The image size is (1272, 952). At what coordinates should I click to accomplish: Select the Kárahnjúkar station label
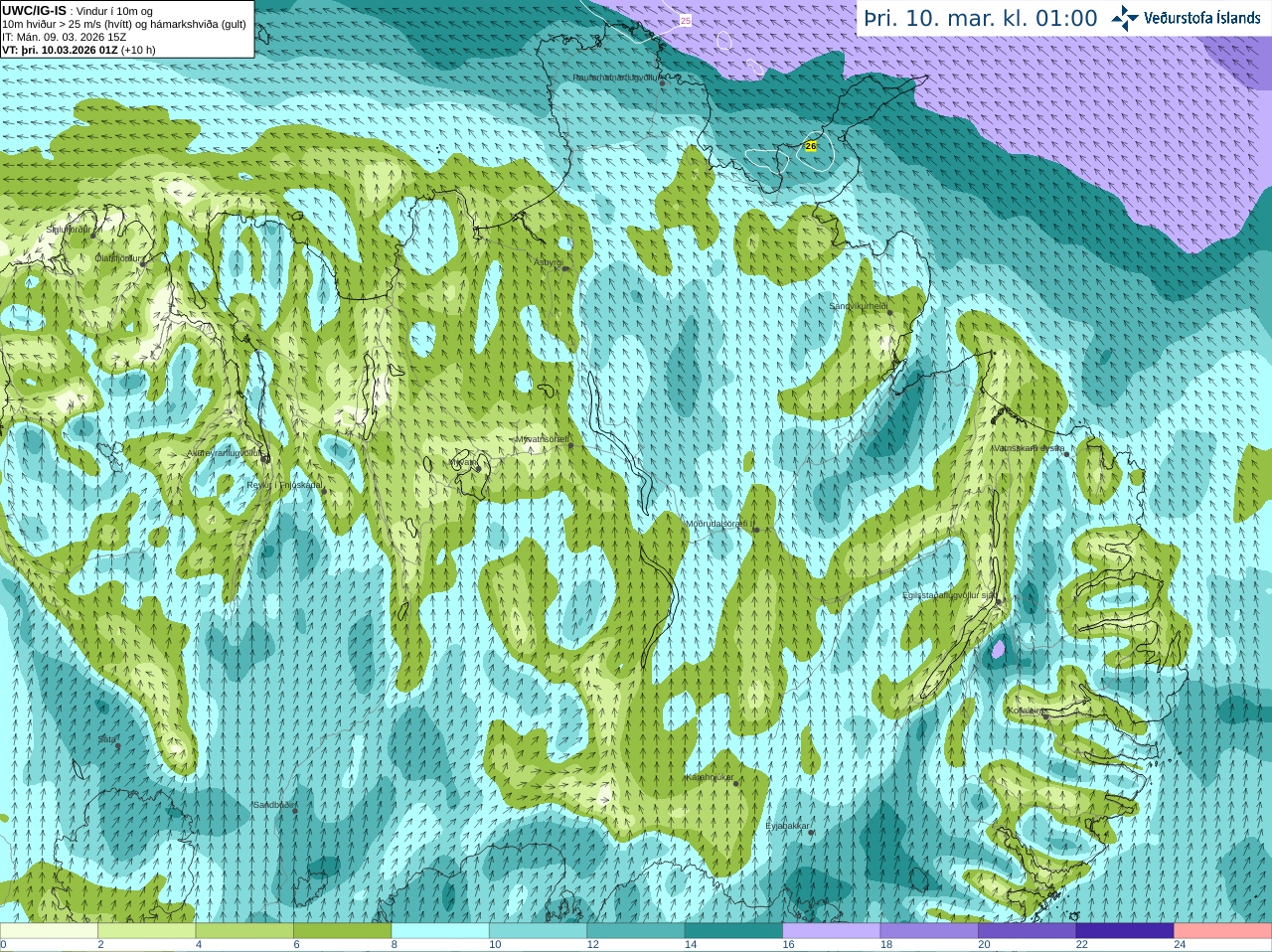pyautogui.click(x=710, y=777)
